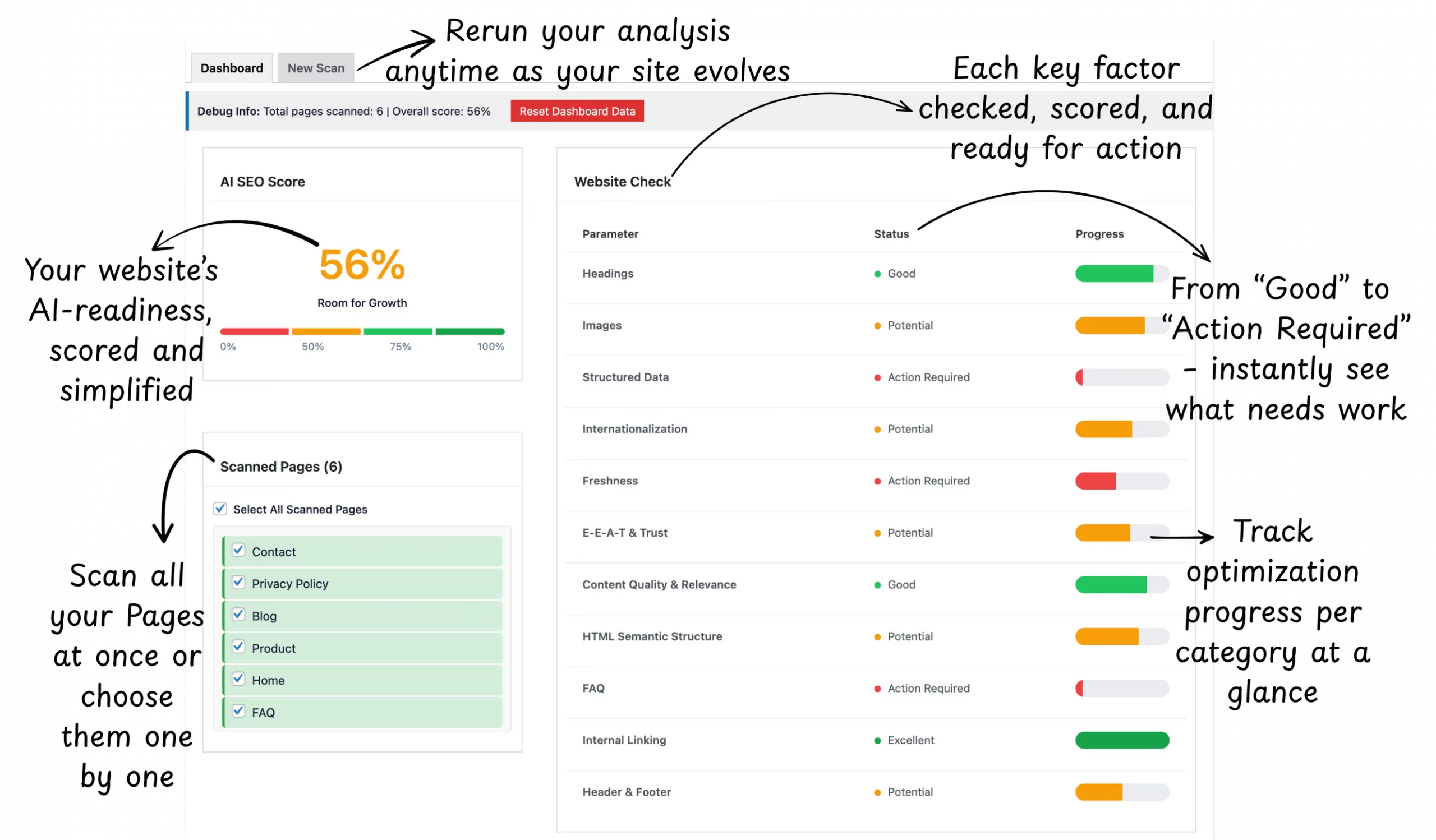The image size is (1436, 840).
Task: Toggle the Privacy Policy checkbox
Action: coord(238,583)
